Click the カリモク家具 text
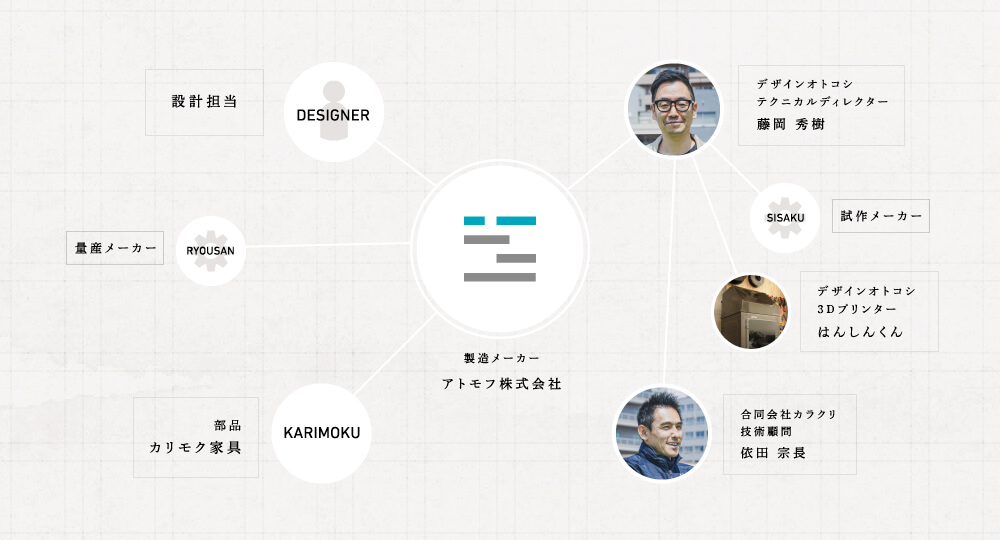 (195, 448)
